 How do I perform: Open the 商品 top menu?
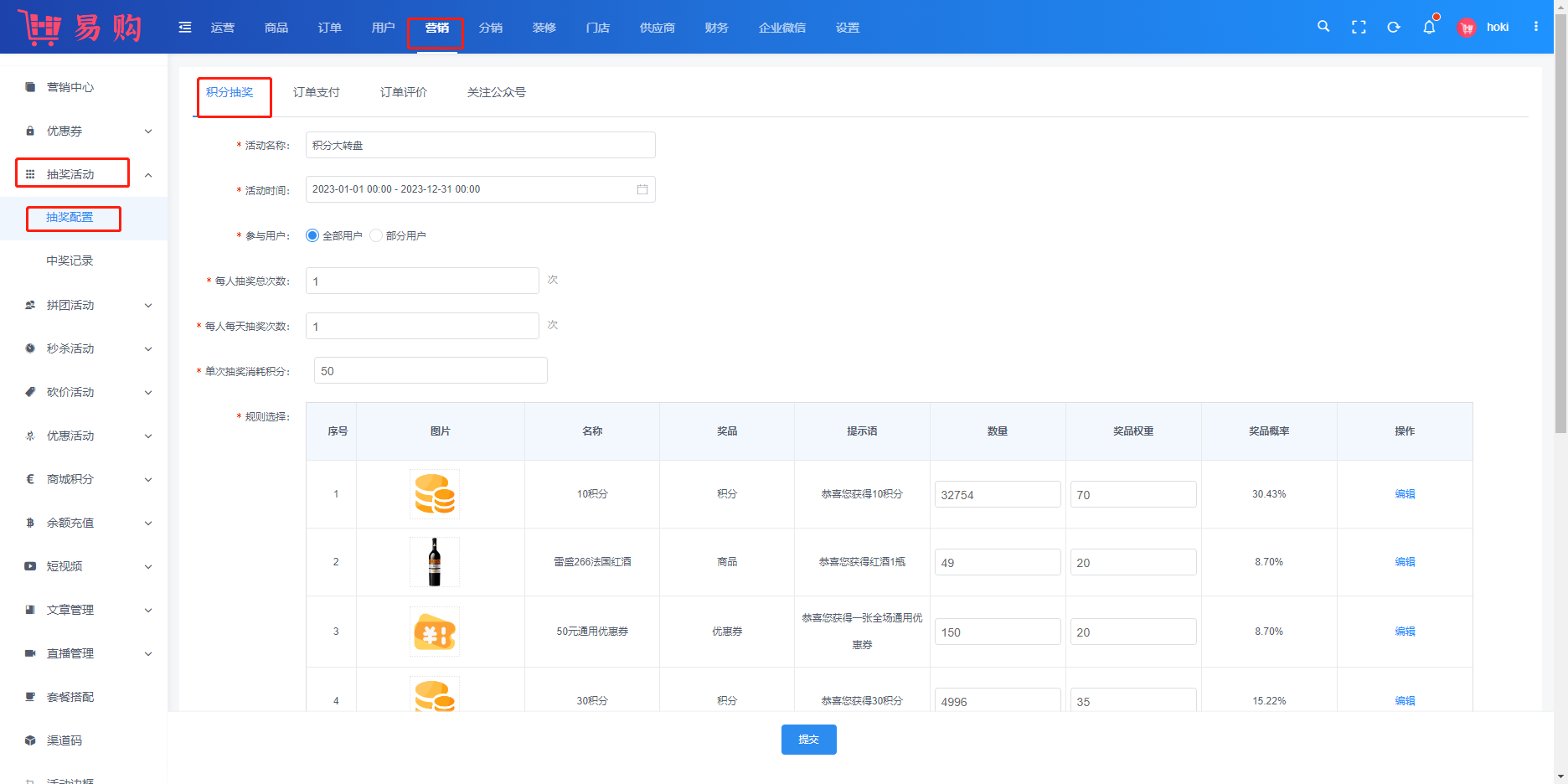click(276, 28)
